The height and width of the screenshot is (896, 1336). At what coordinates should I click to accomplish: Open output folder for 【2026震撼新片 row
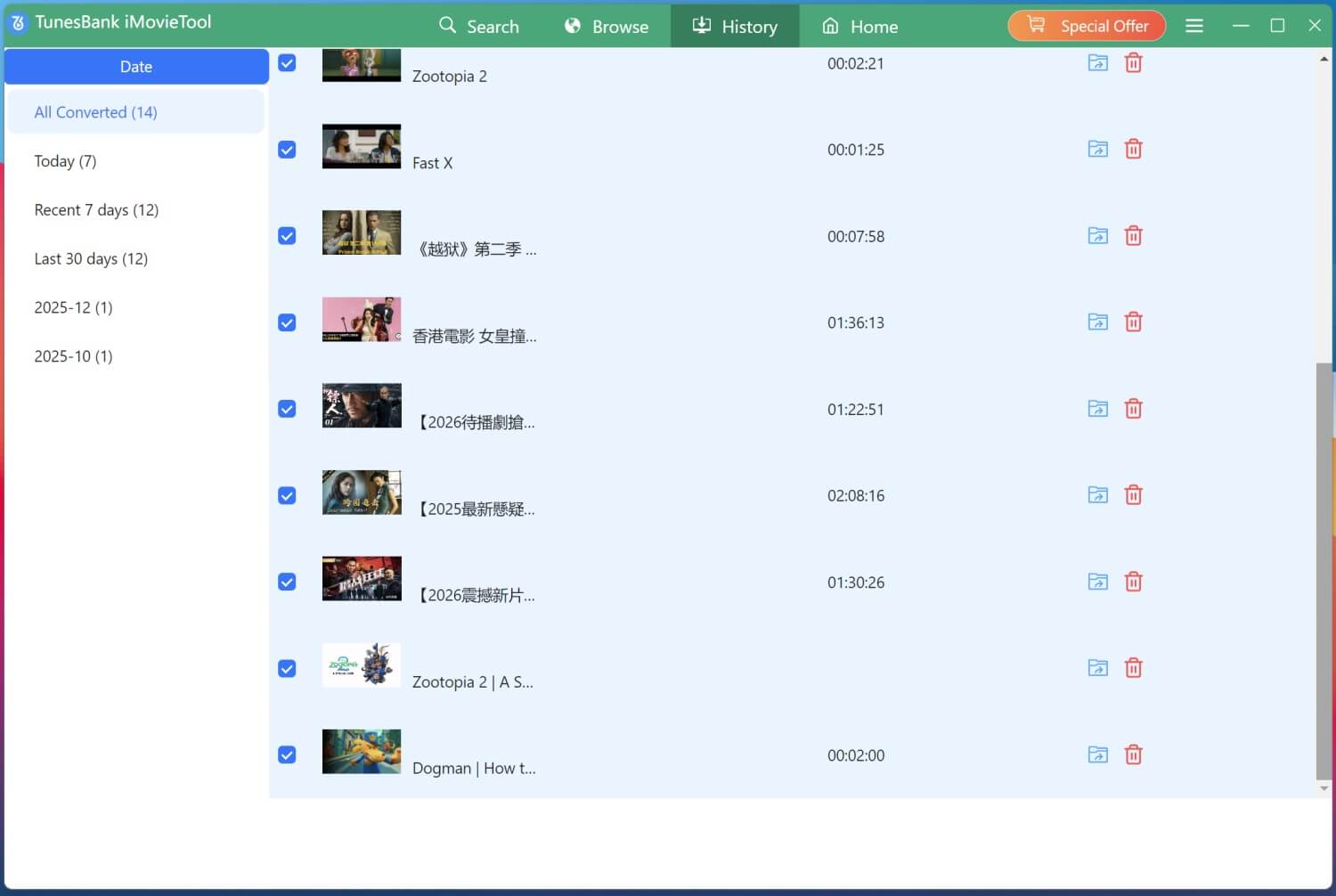(x=1097, y=582)
